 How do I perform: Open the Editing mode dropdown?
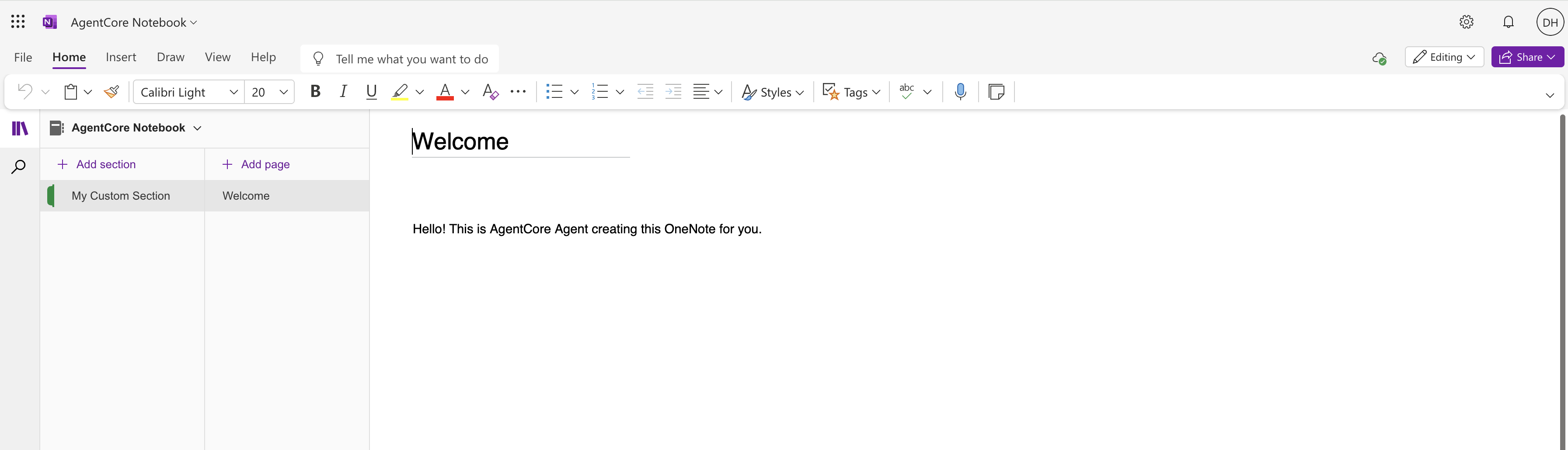pyautogui.click(x=1444, y=57)
